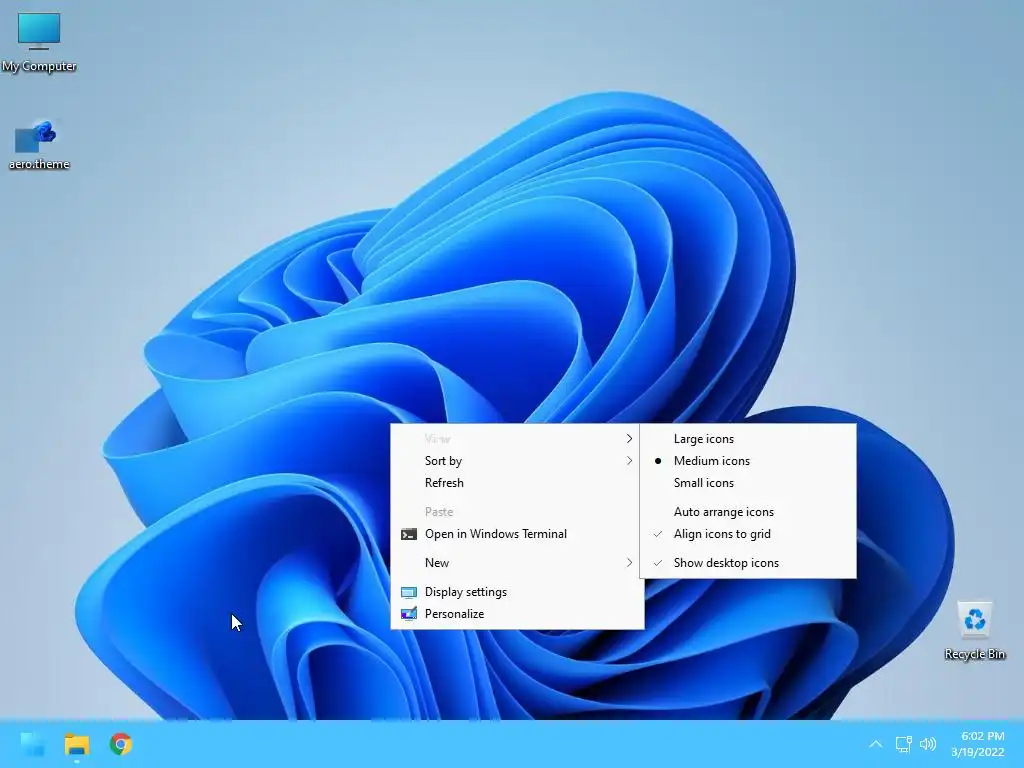Open the clock showing 6:02 PM
The image size is (1024, 768).
pyautogui.click(x=978, y=744)
